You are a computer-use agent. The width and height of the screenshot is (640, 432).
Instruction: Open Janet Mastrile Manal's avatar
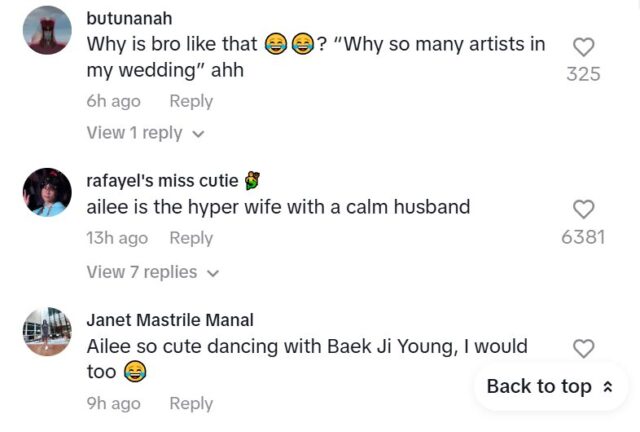tap(47, 331)
